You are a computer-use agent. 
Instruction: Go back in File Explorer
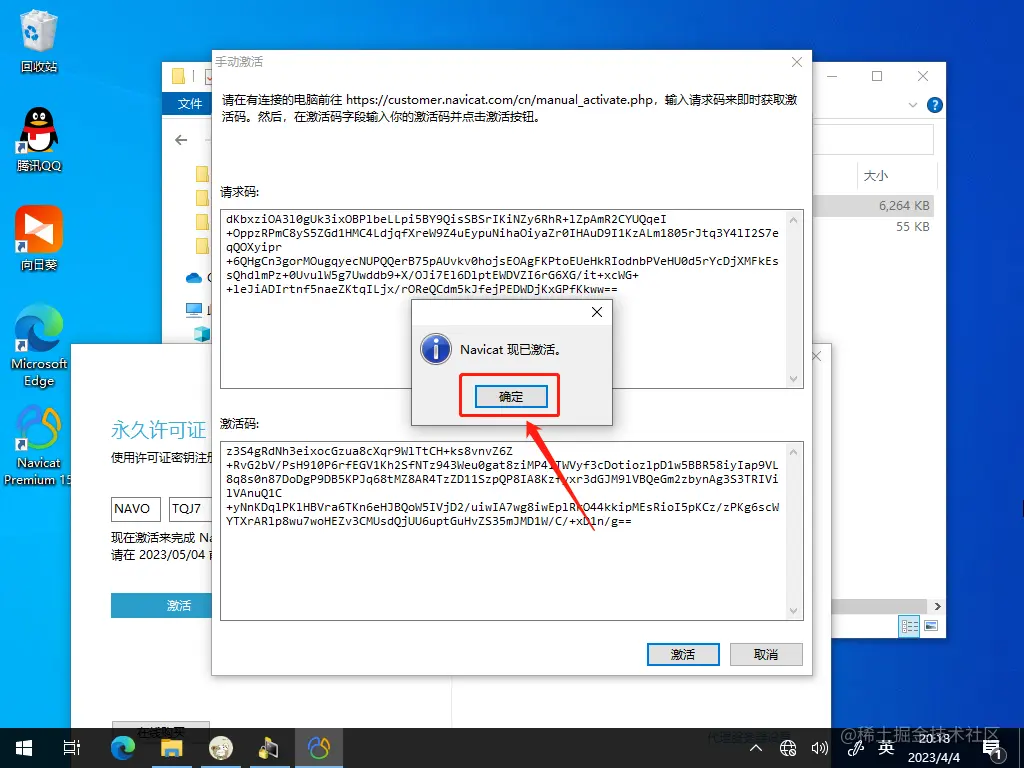[x=182, y=140]
